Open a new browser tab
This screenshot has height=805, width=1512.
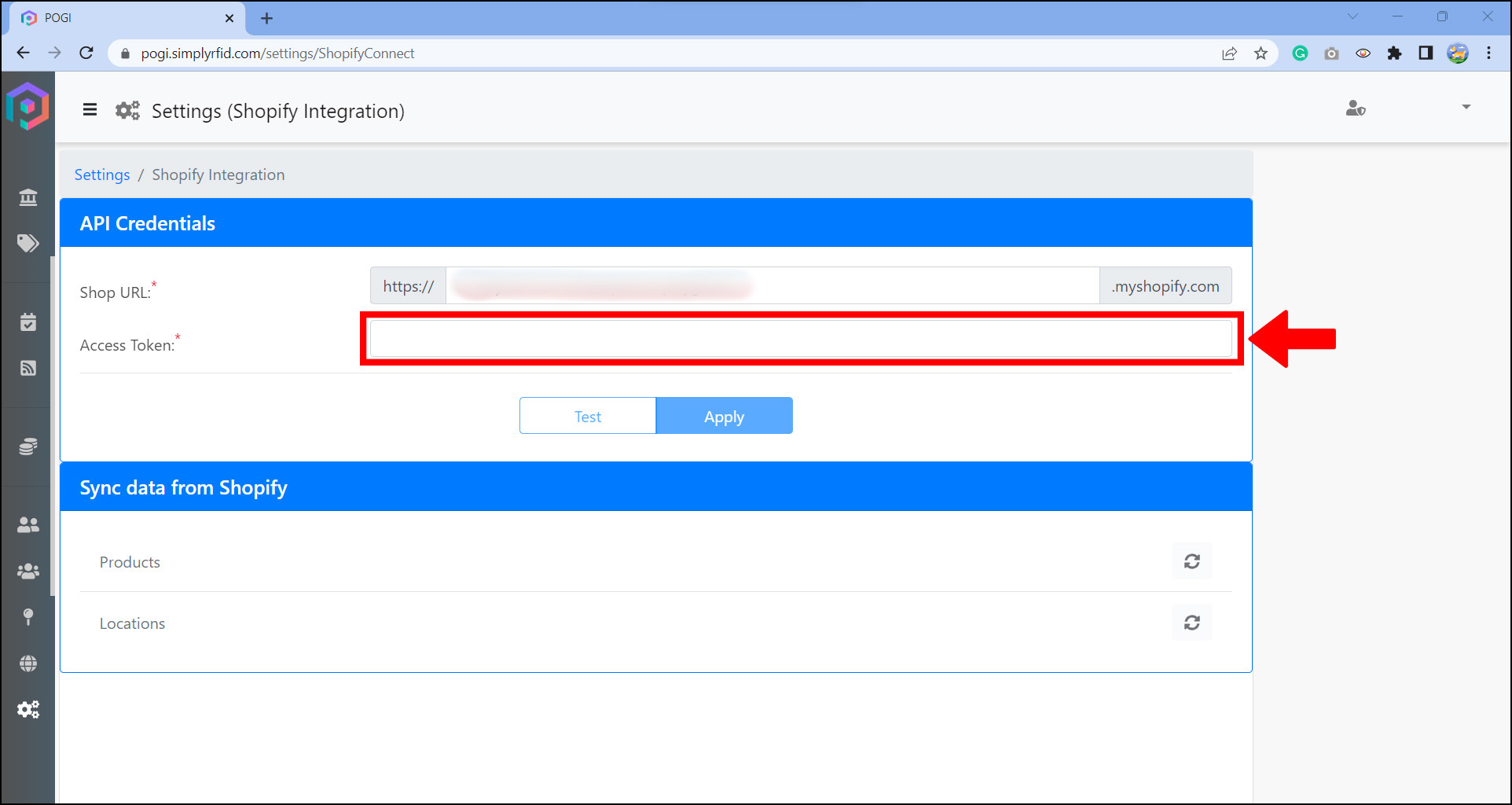[x=266, y=18]
